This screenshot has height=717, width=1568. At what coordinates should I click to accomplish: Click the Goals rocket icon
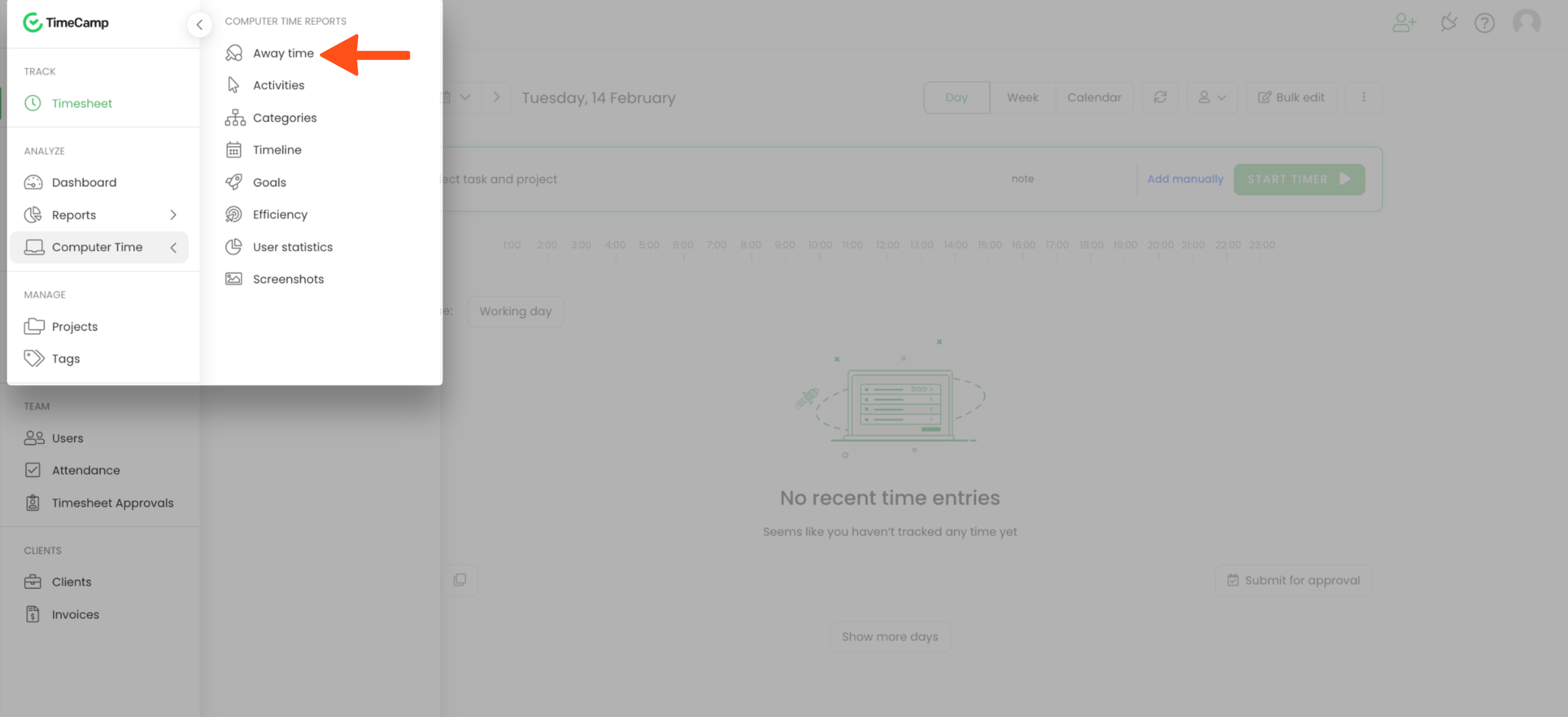coord(234,182)
